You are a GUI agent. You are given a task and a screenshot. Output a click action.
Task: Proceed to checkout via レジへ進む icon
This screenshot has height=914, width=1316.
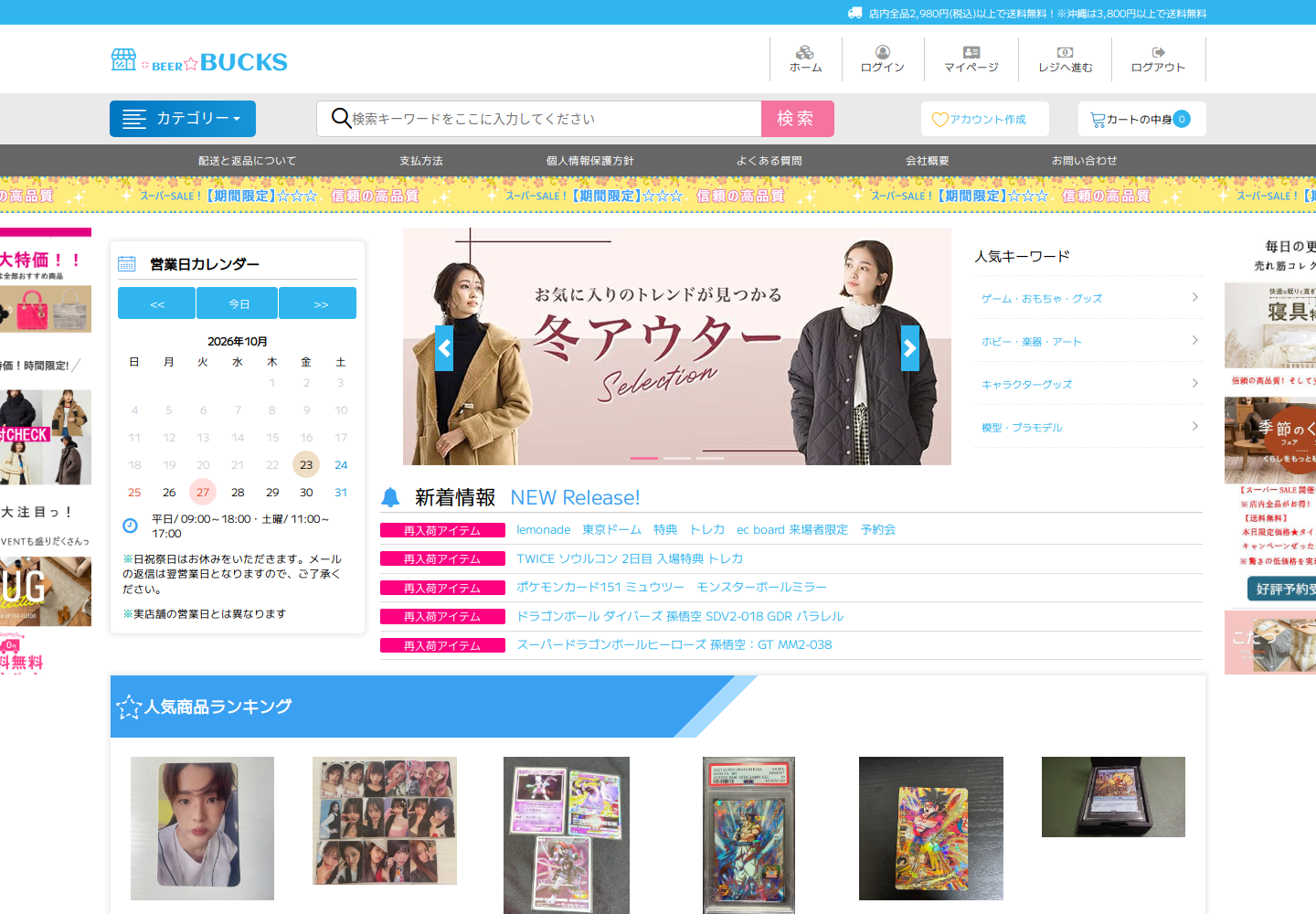tap(1065, 59)
